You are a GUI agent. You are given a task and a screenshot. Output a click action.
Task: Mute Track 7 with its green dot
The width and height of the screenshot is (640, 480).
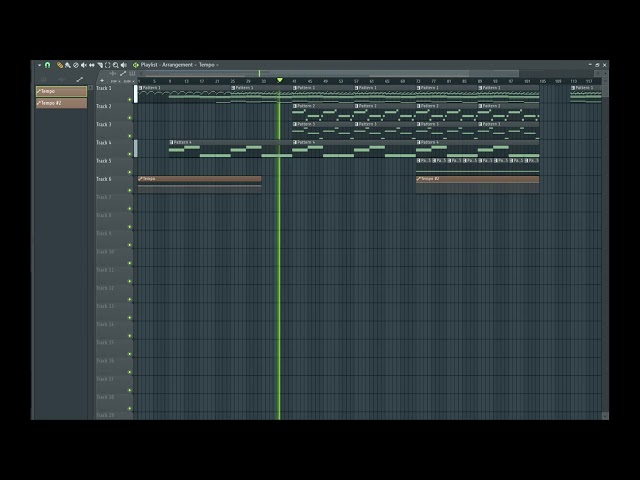pyautogui.click(x=130, y=209)
